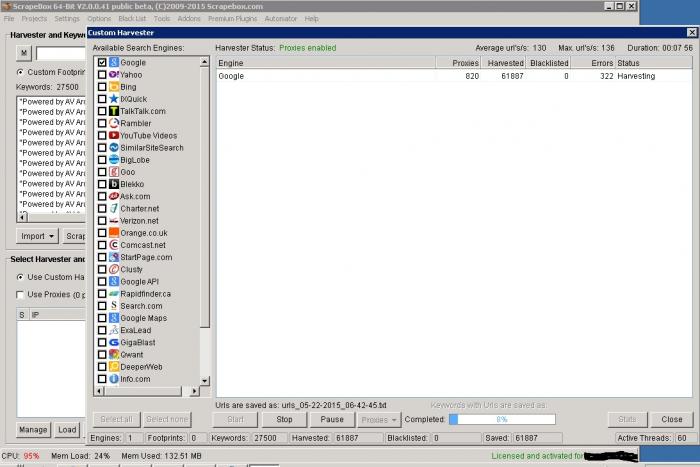The image size is (700, 467).
Task: Click the Google API icon
Action: [x=114, y=281]
